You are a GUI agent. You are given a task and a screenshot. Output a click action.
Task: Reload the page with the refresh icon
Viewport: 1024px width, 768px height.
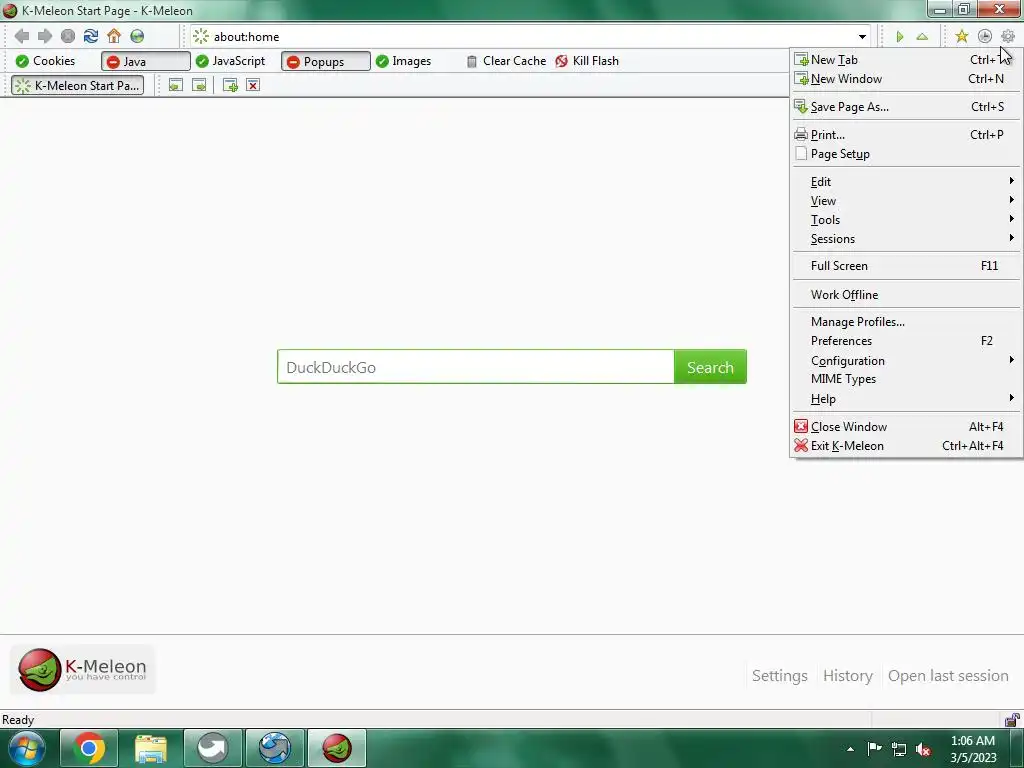tap(91, 37)
